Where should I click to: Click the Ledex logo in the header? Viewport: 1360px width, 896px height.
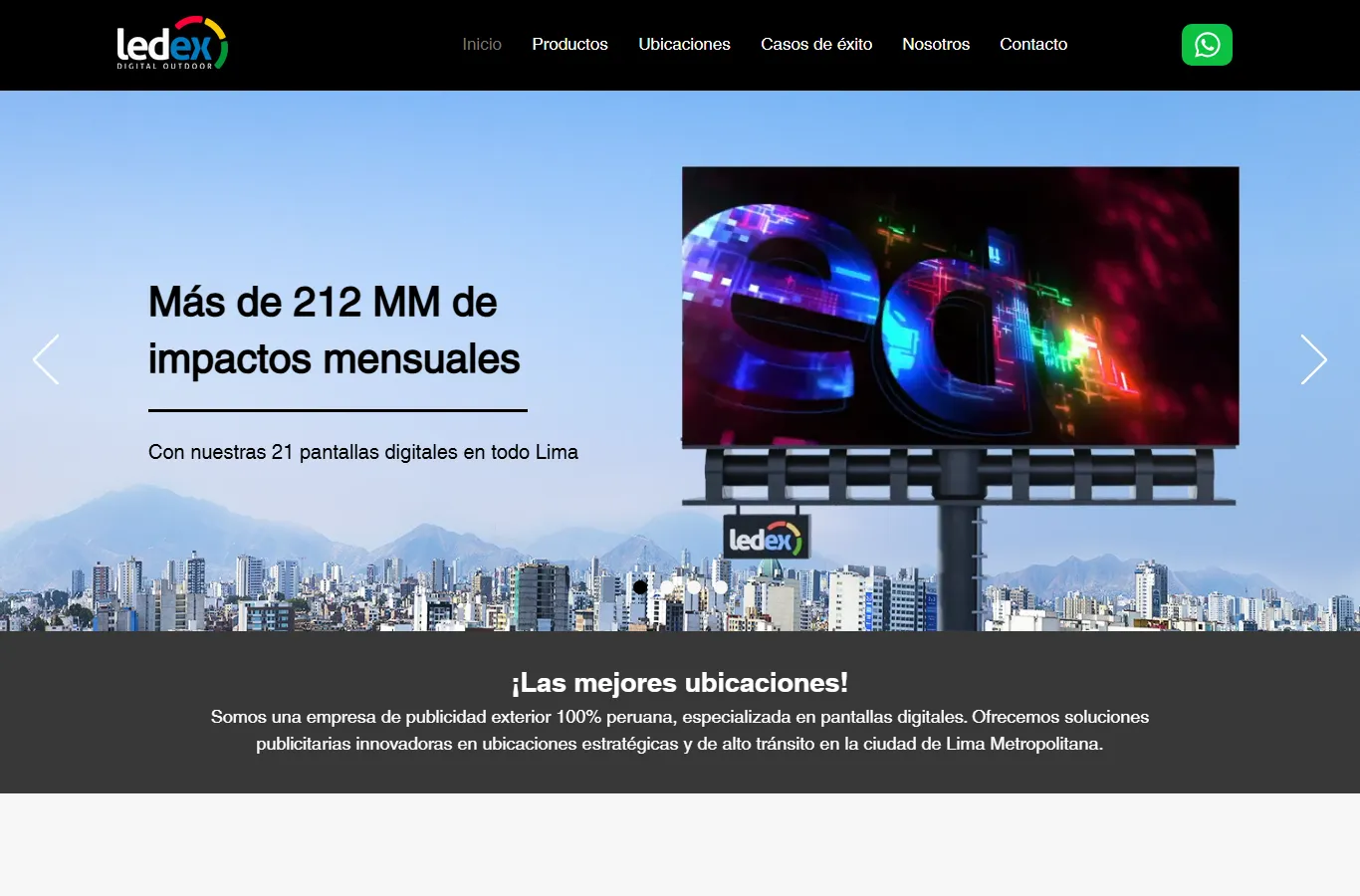tap(172, 44)
